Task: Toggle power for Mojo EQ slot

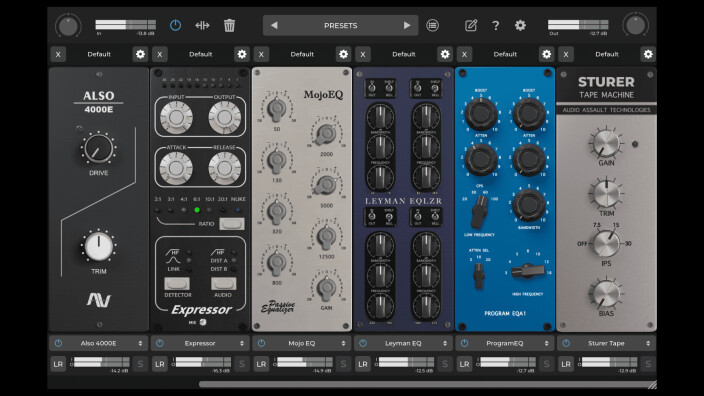Action: pyautogui.click(x=261, y=343)
